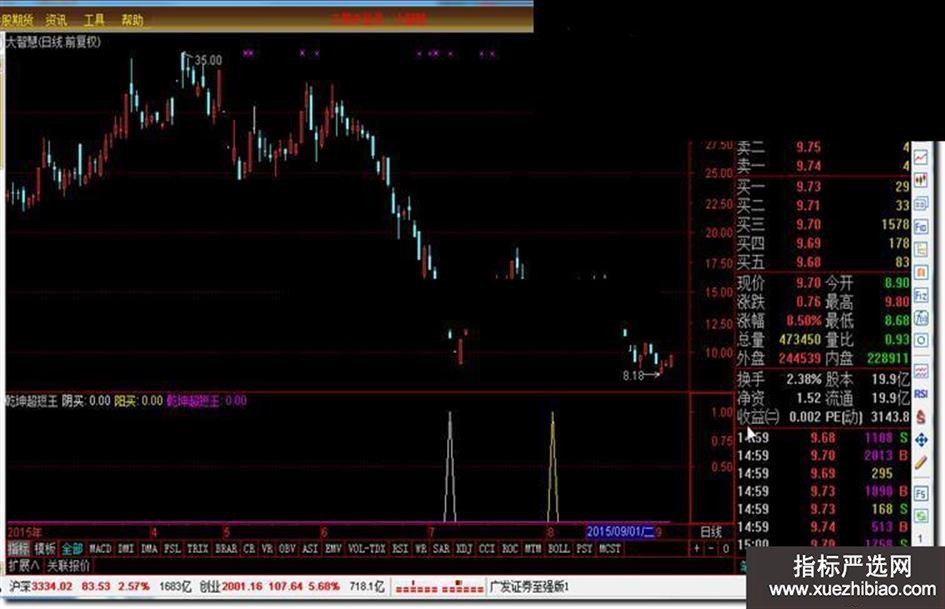Click 广发证券至强版 in status bar
The height and width of the screenshot is (609, 945).
[530, 586]
